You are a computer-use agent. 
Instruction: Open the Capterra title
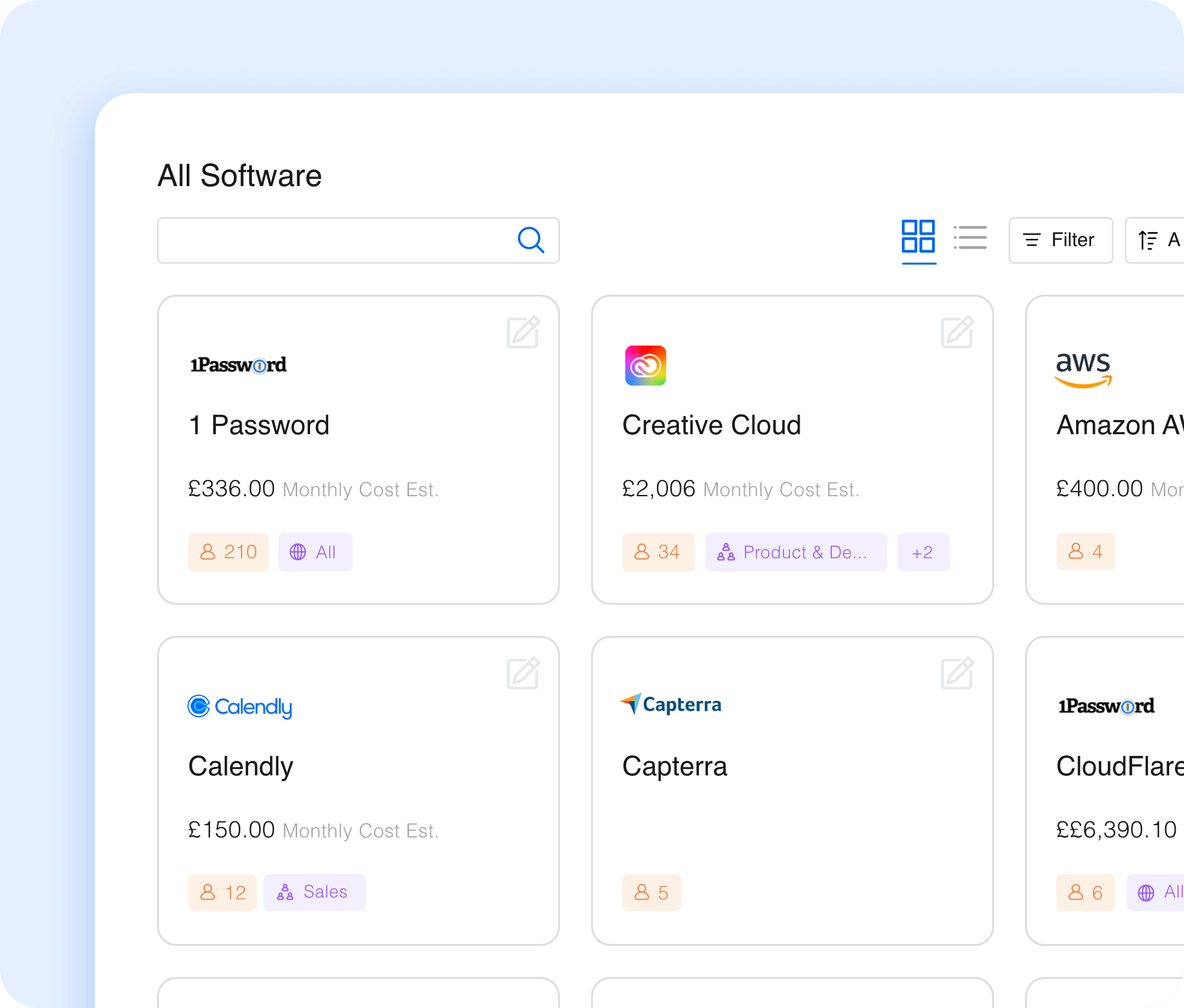pyautogui.click(x=674, y=767)
